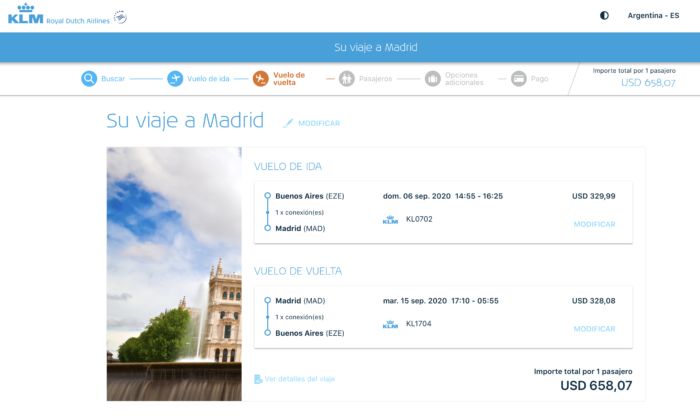Go to the Buscar step label
The image size is (700, 417).
[x=113, y=79]
